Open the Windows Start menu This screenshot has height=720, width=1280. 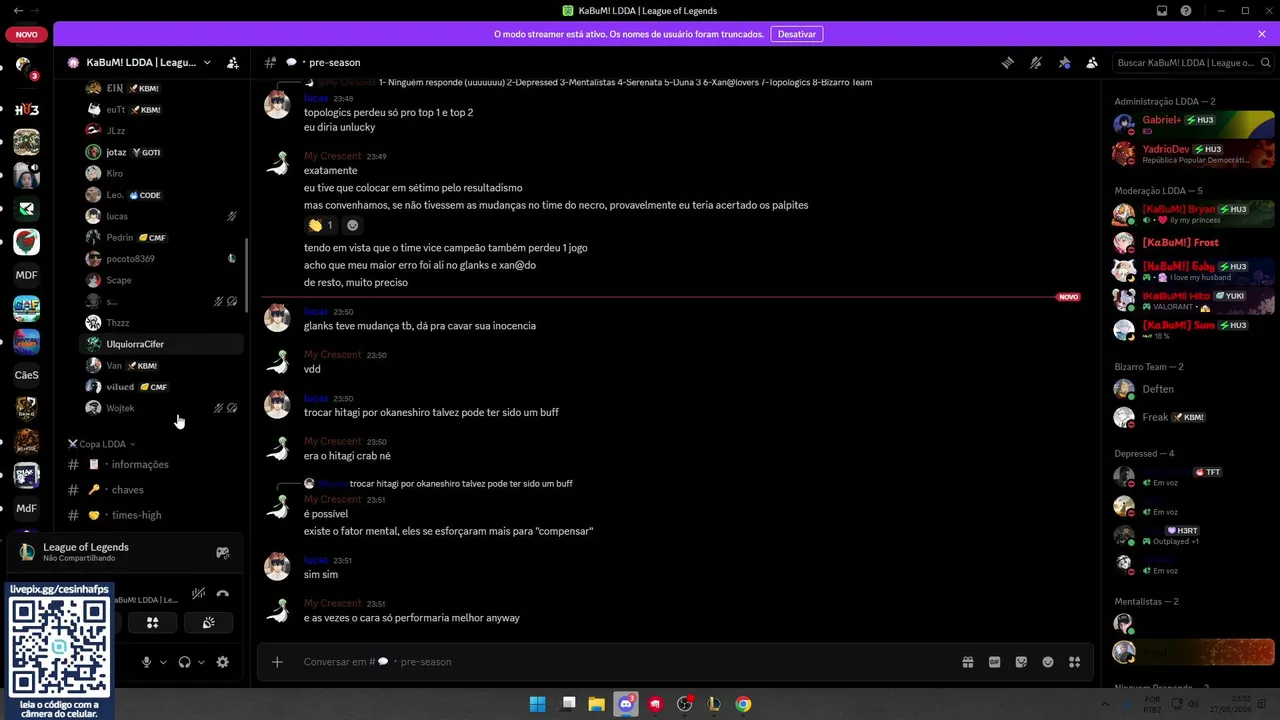tap(537, 704)
